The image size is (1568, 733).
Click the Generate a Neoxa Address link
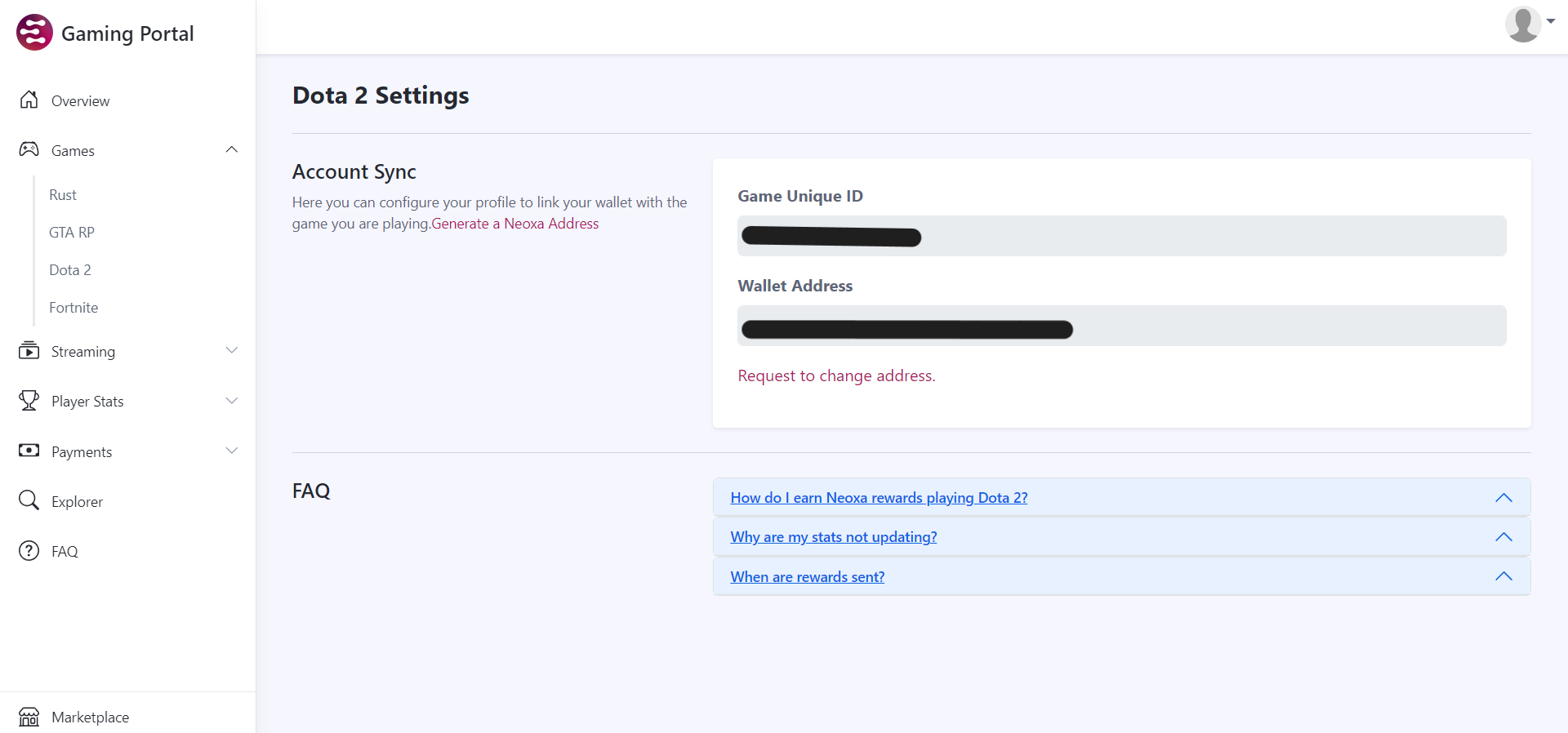(515, 224)
